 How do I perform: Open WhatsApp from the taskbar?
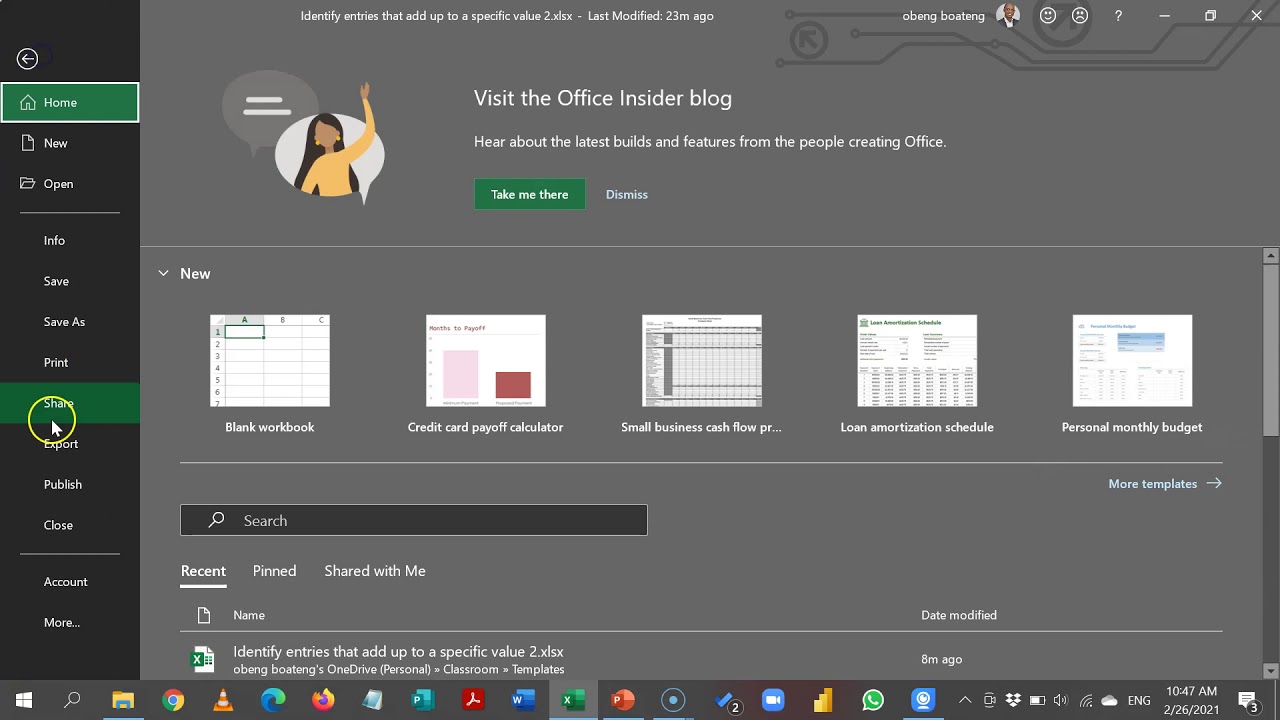873,700
